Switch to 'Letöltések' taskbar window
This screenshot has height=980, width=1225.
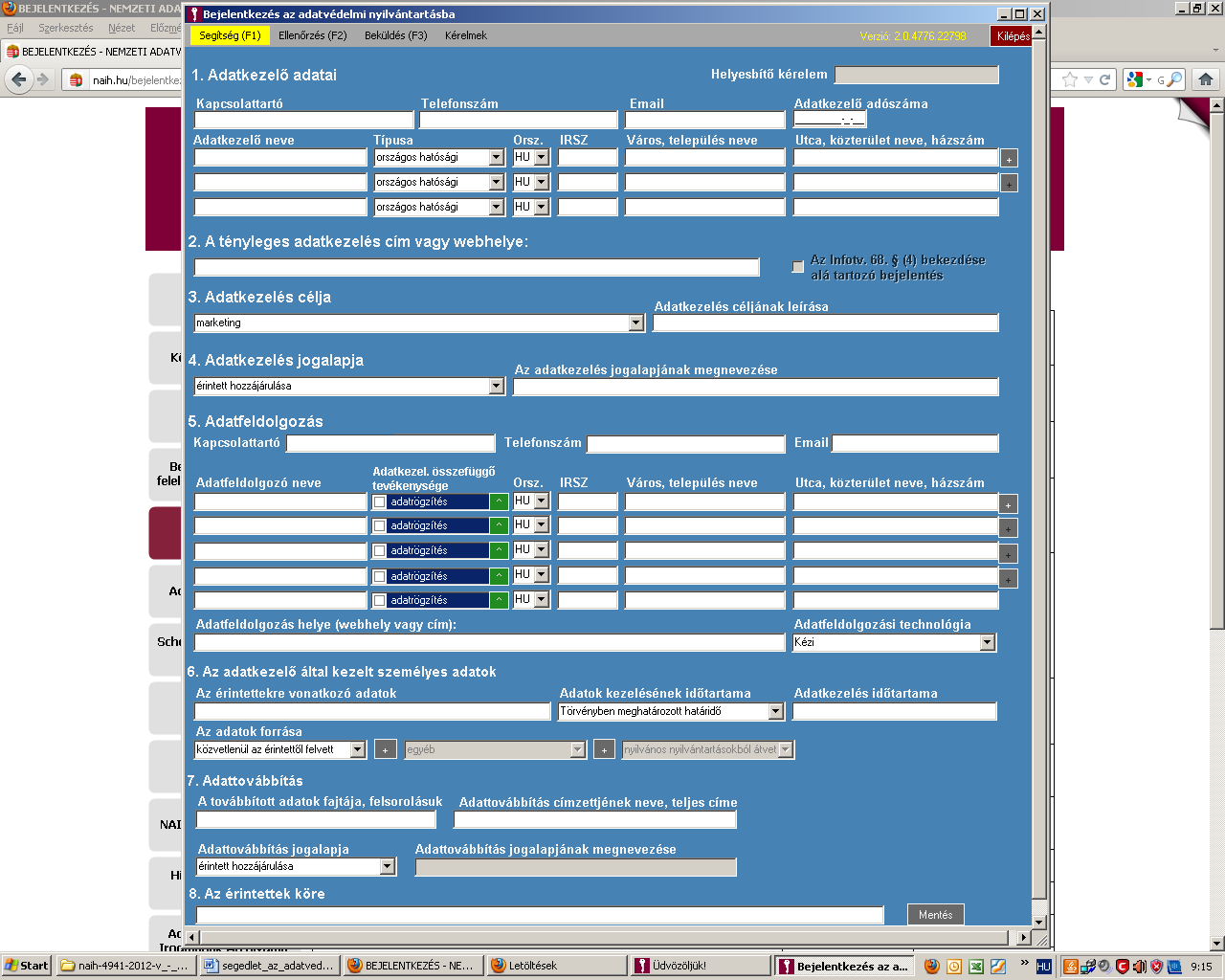pyautogui.click(x=556, y=967)
